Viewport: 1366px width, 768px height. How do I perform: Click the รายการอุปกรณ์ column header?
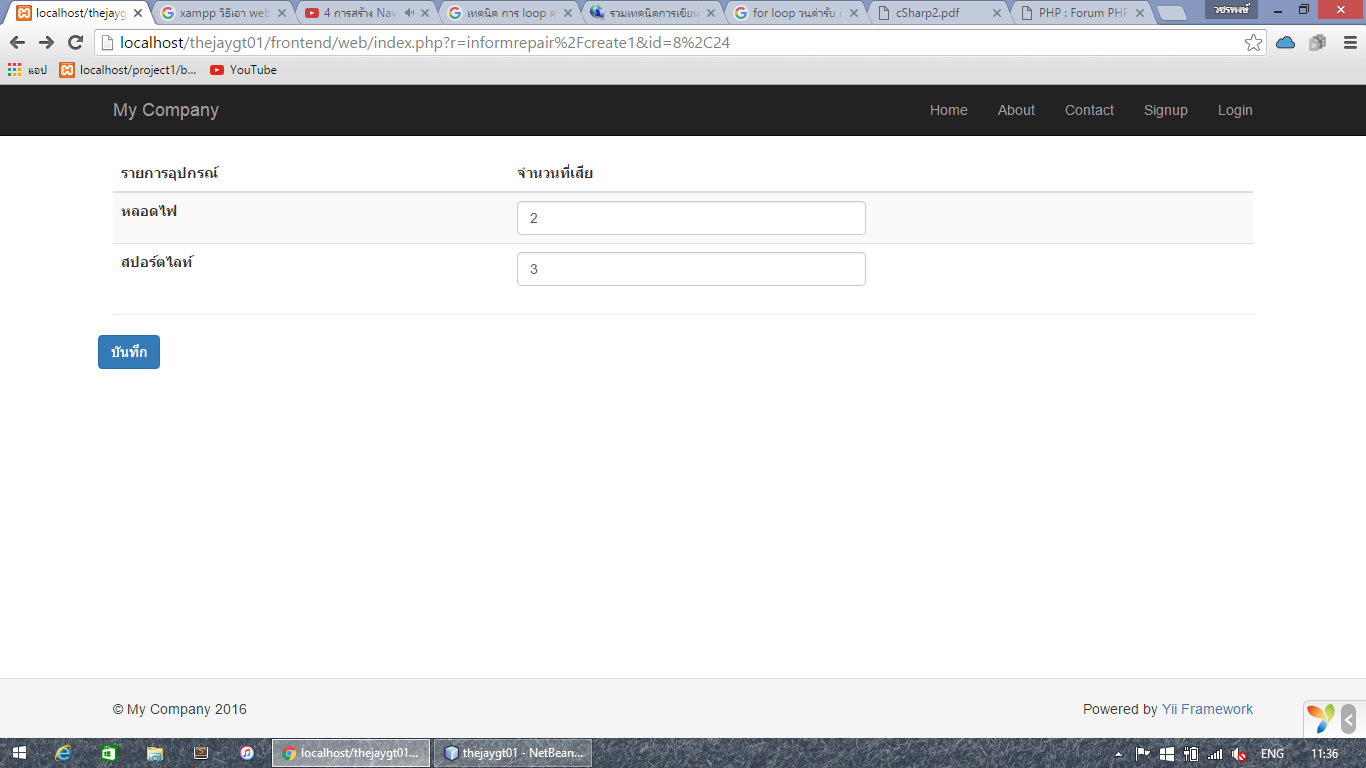[x=170, y=174]
